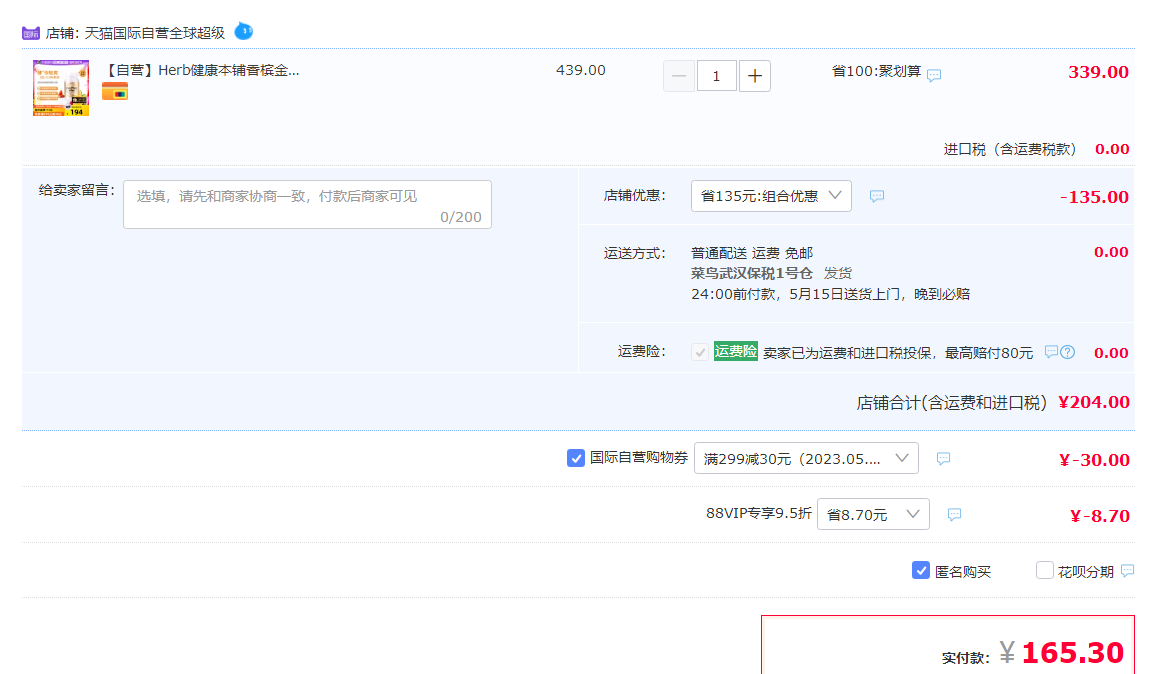This screenshot has height=674, width=1165.
Task: Click the quantity input showing 1
Action: 716,76
